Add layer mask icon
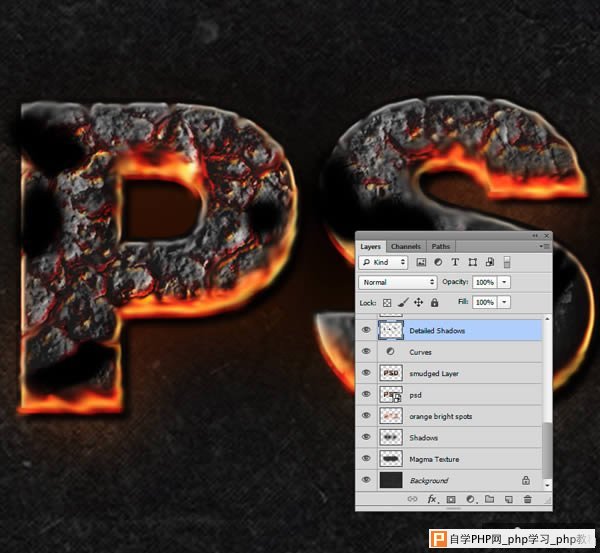 (451, 499)
